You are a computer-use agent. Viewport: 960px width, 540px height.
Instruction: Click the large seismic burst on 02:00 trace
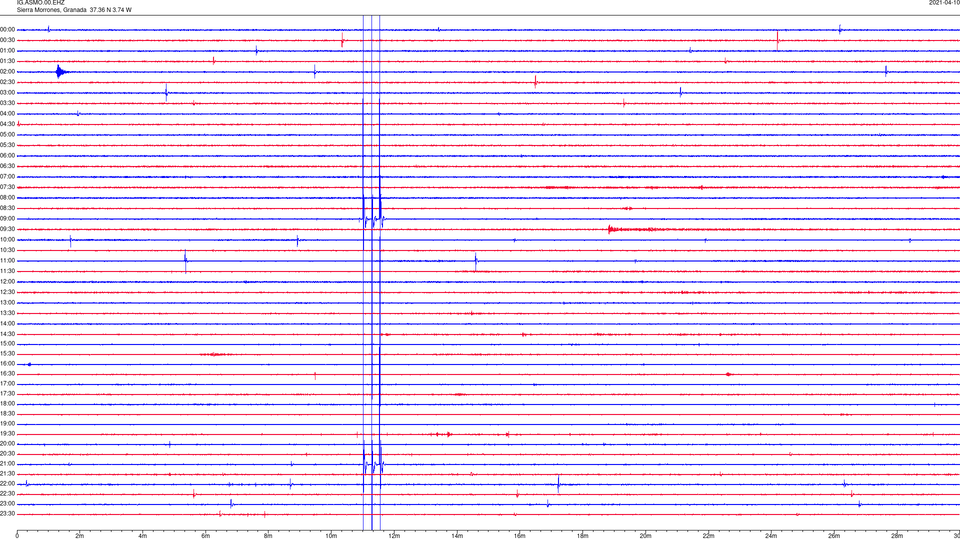pyautogui.click(x=60, y=72)
